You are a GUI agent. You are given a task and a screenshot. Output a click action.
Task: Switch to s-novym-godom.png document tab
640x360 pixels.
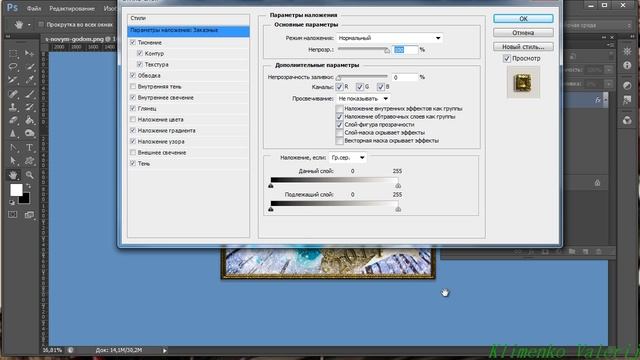(x=80, y=39)
